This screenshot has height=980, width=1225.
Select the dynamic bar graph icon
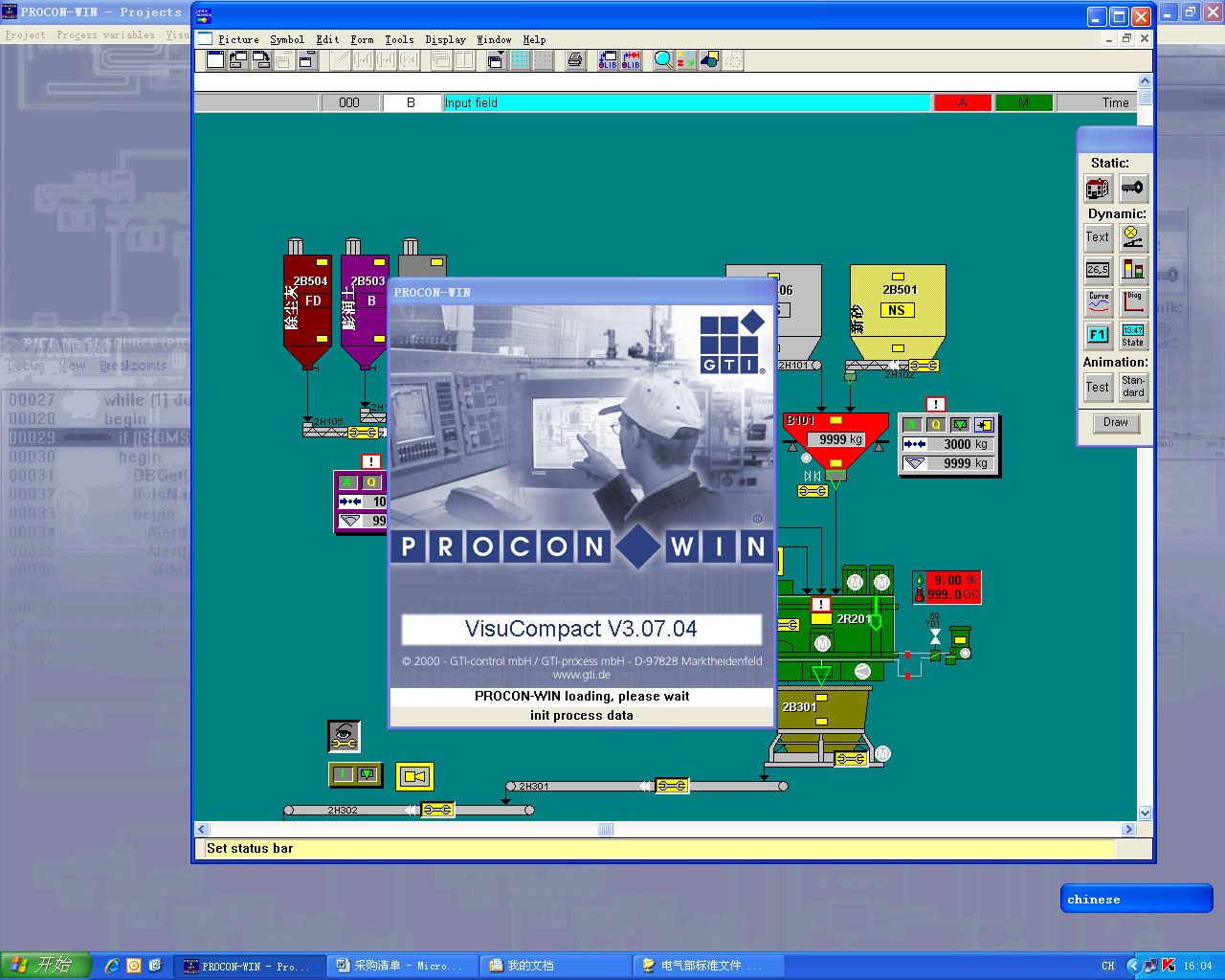pyautogui.click(x=1133, y=270)
